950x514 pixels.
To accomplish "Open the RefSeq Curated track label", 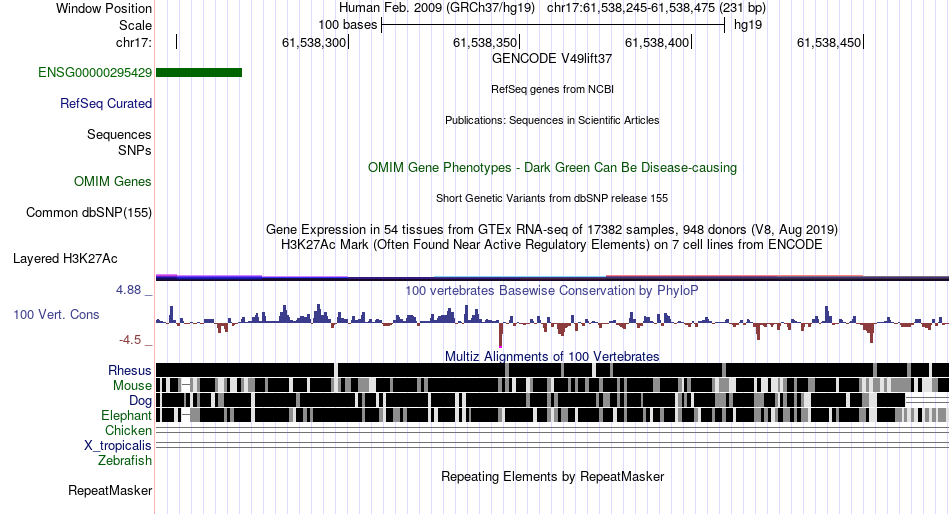I will 106,104.
